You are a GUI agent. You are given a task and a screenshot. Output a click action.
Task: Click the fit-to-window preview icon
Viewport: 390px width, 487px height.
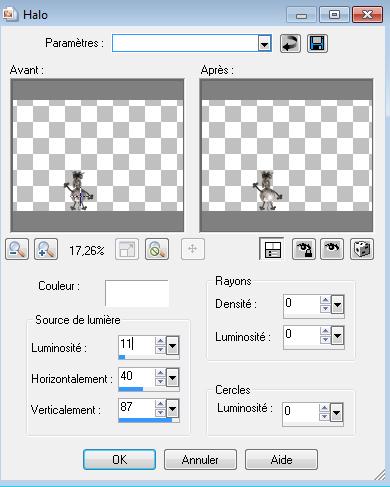click(127, 249)
